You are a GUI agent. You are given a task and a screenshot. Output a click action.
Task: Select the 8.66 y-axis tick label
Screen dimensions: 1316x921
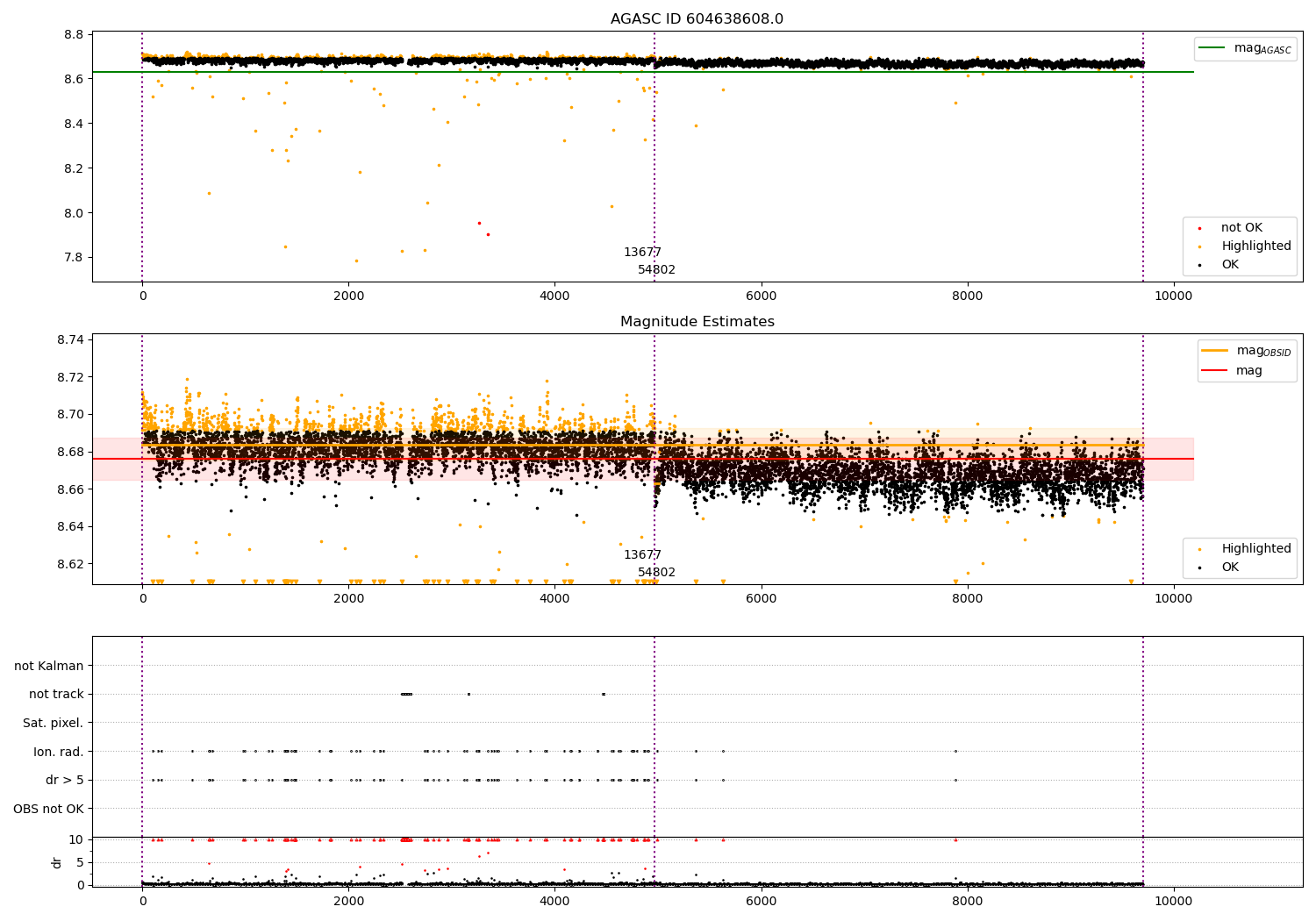click(70, 489)
